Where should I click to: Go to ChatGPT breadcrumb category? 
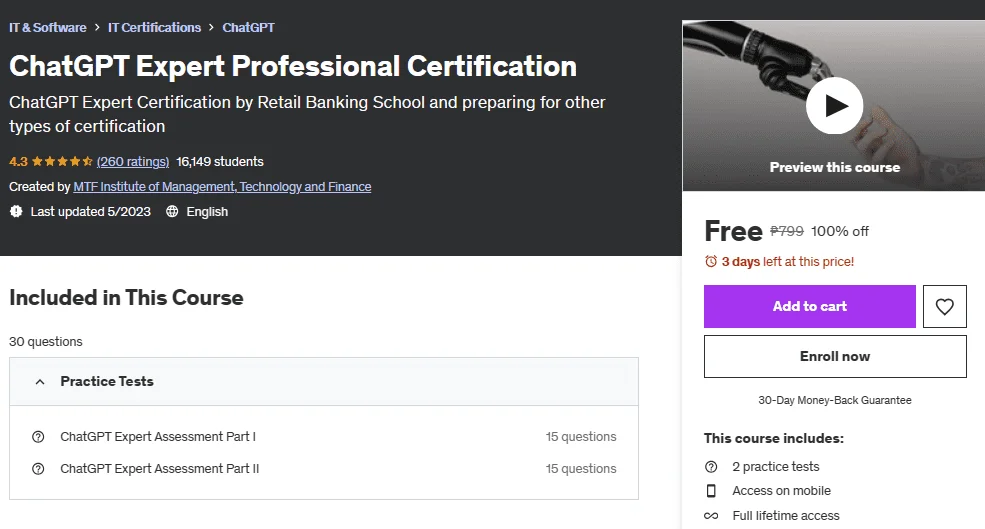[248, 28]
